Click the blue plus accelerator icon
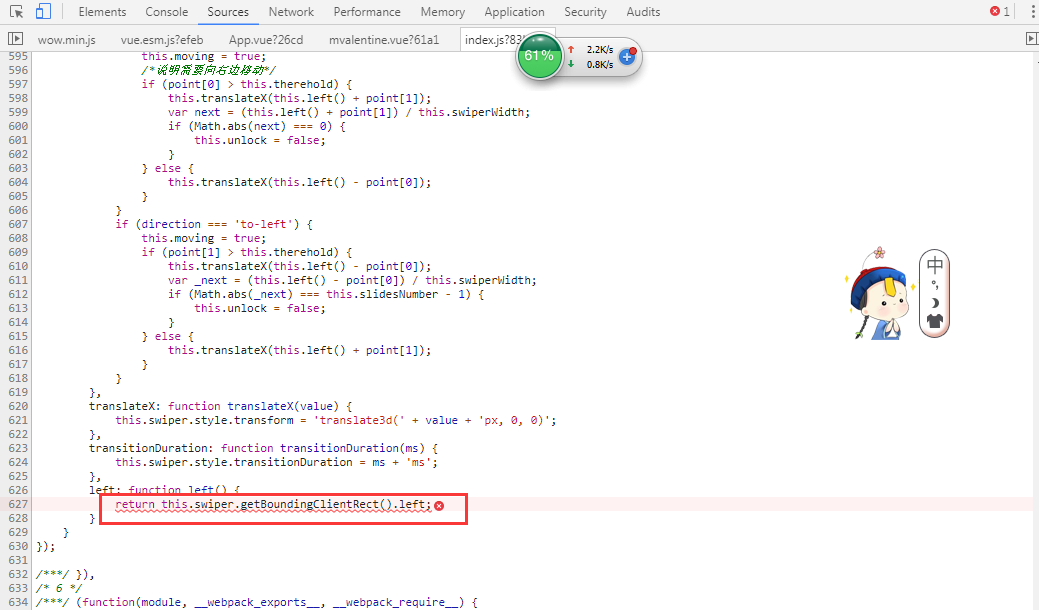The height and width of the screenshot is (610, 1039). [627, 57]
